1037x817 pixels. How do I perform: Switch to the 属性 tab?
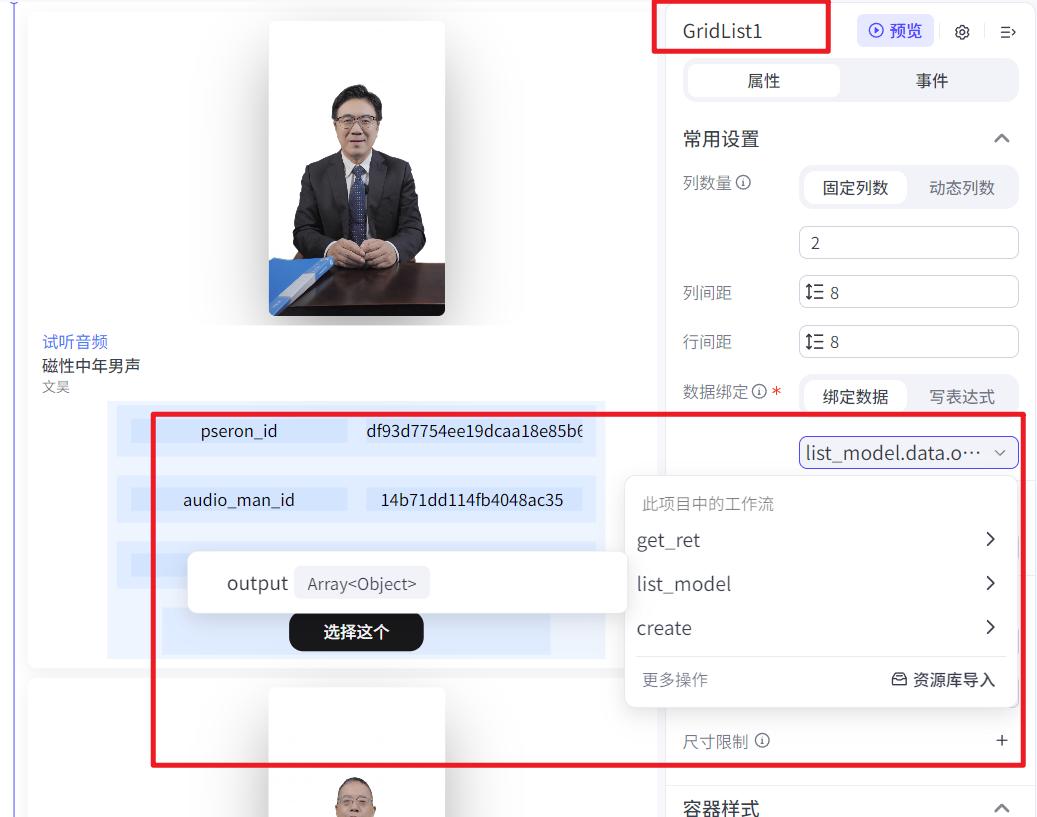tap(765, 80)
